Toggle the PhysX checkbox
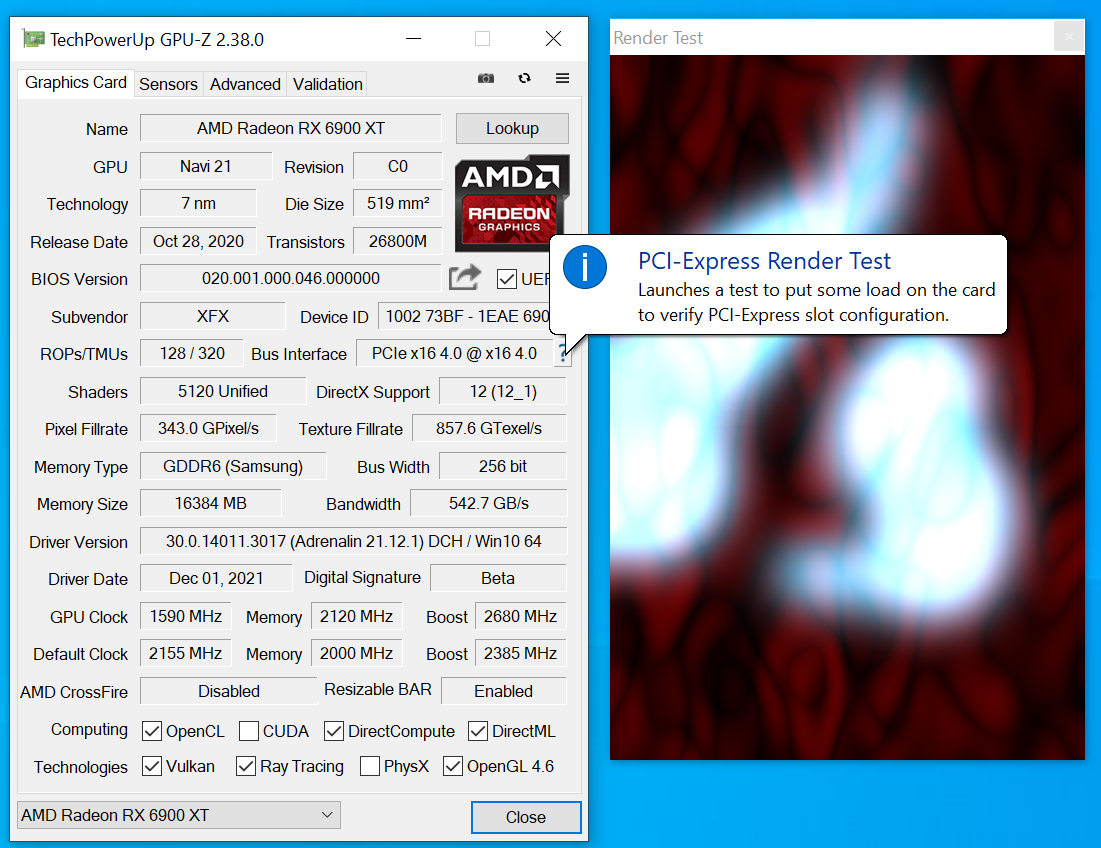Image resolution: width=1101 pixels, height=848 pixels. [x=369, y=767]
